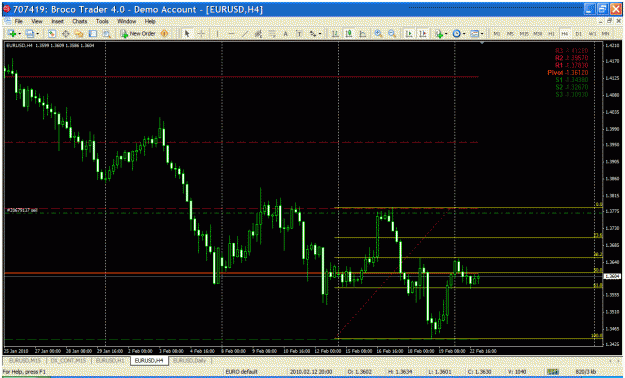Select the M5 timeframe button
625x378 pixels.
[510, 34]
